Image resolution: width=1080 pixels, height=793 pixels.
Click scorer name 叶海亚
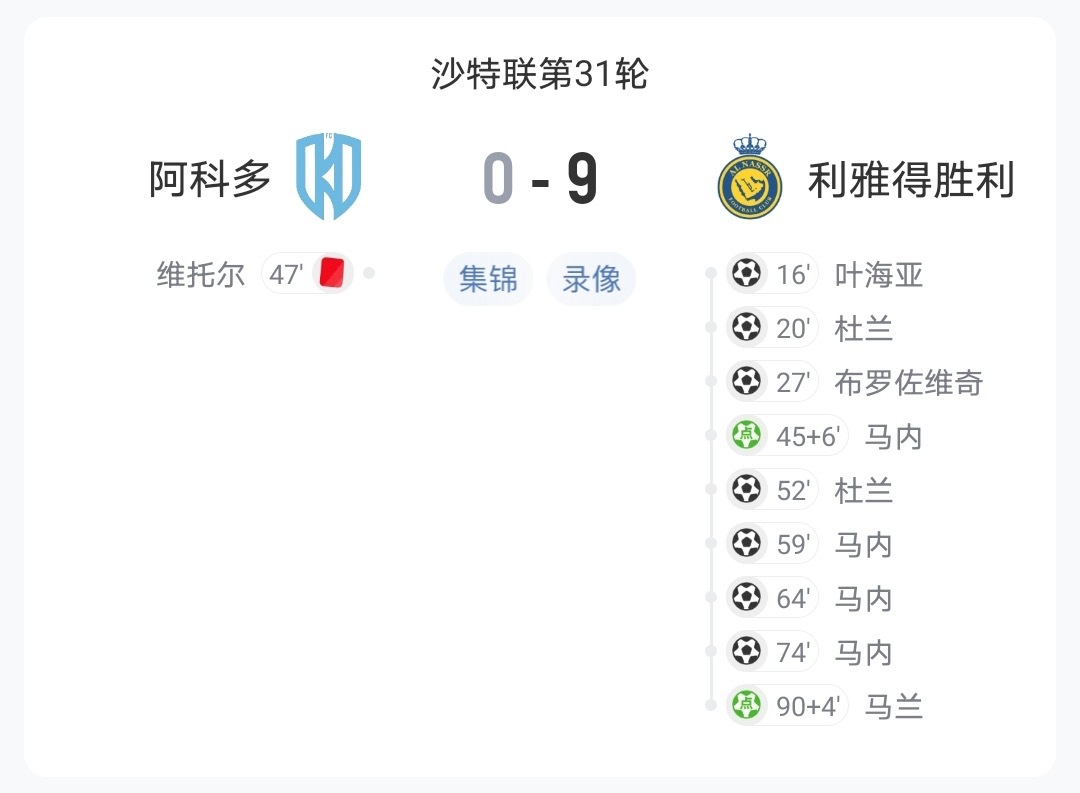[878, 275]
